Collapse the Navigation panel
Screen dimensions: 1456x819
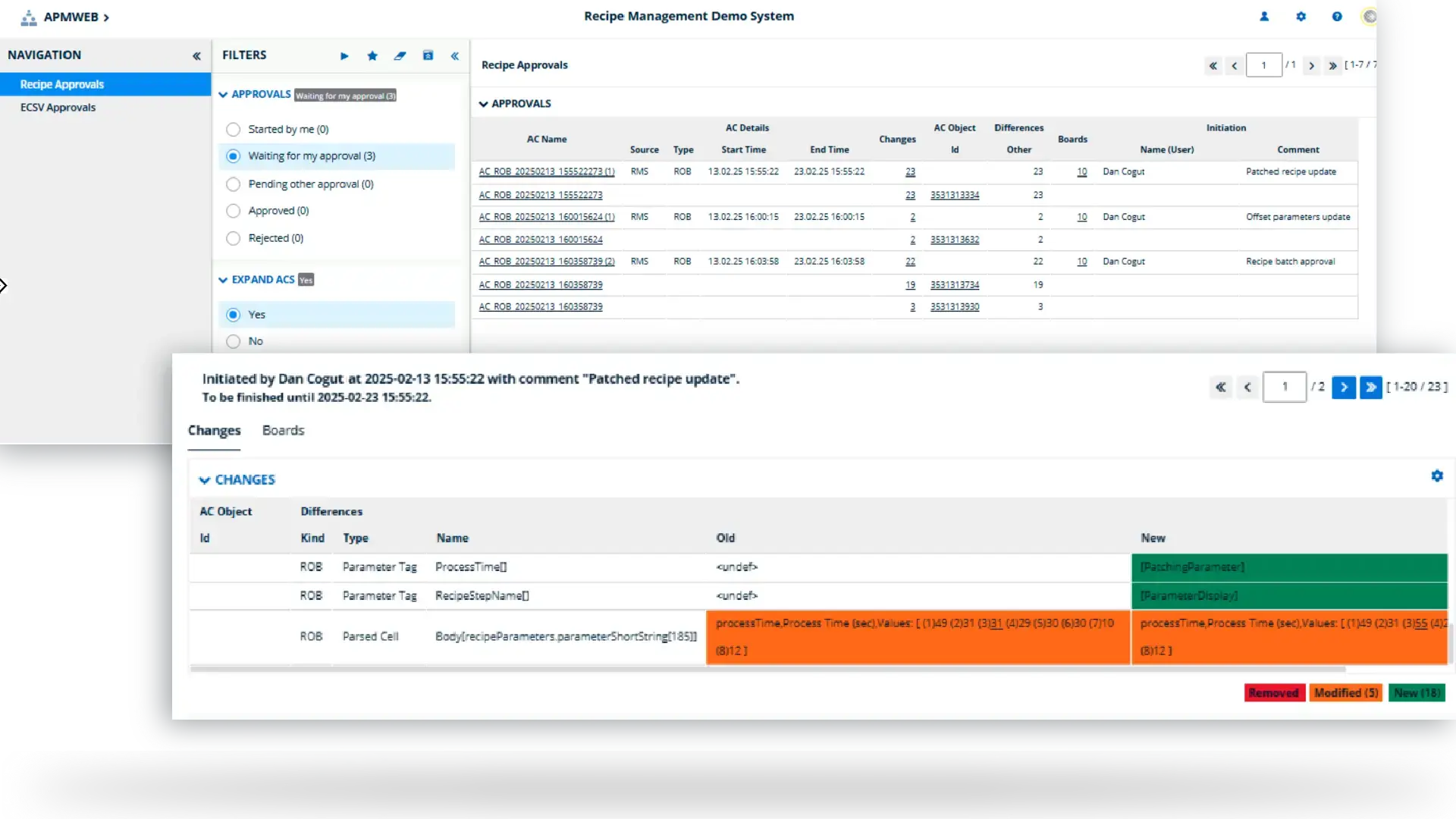[196, 55]
